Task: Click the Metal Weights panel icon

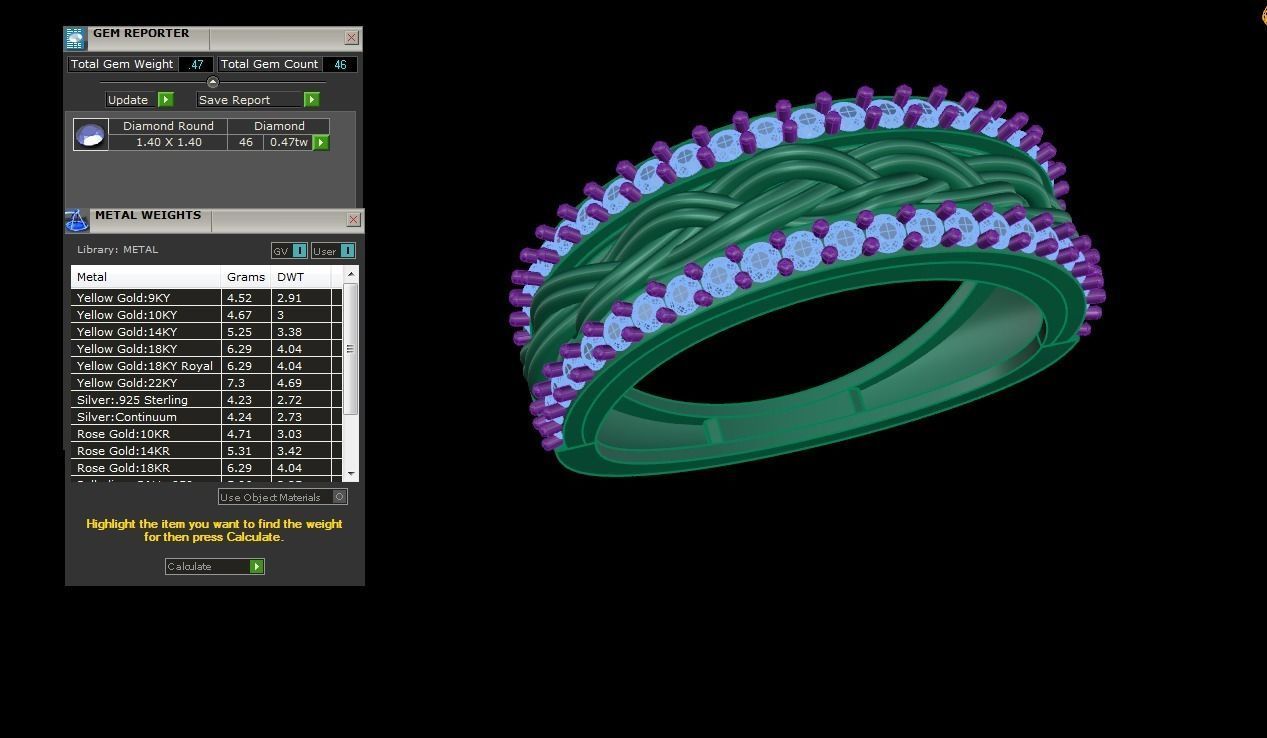Action: [77, 220]
